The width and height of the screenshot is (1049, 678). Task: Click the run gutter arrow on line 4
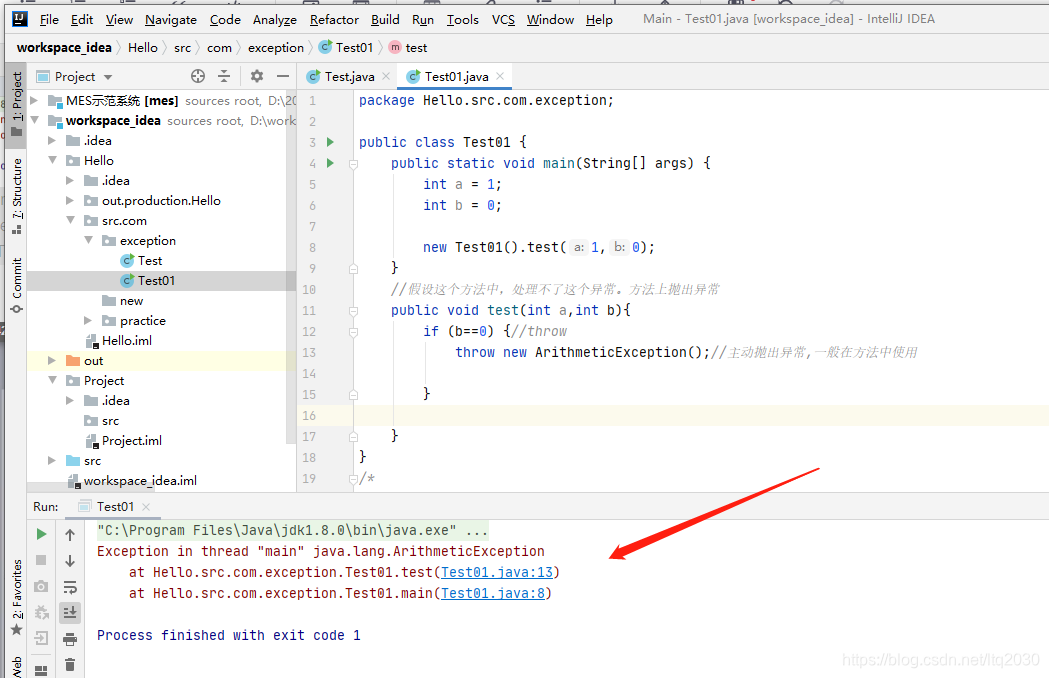330,163
